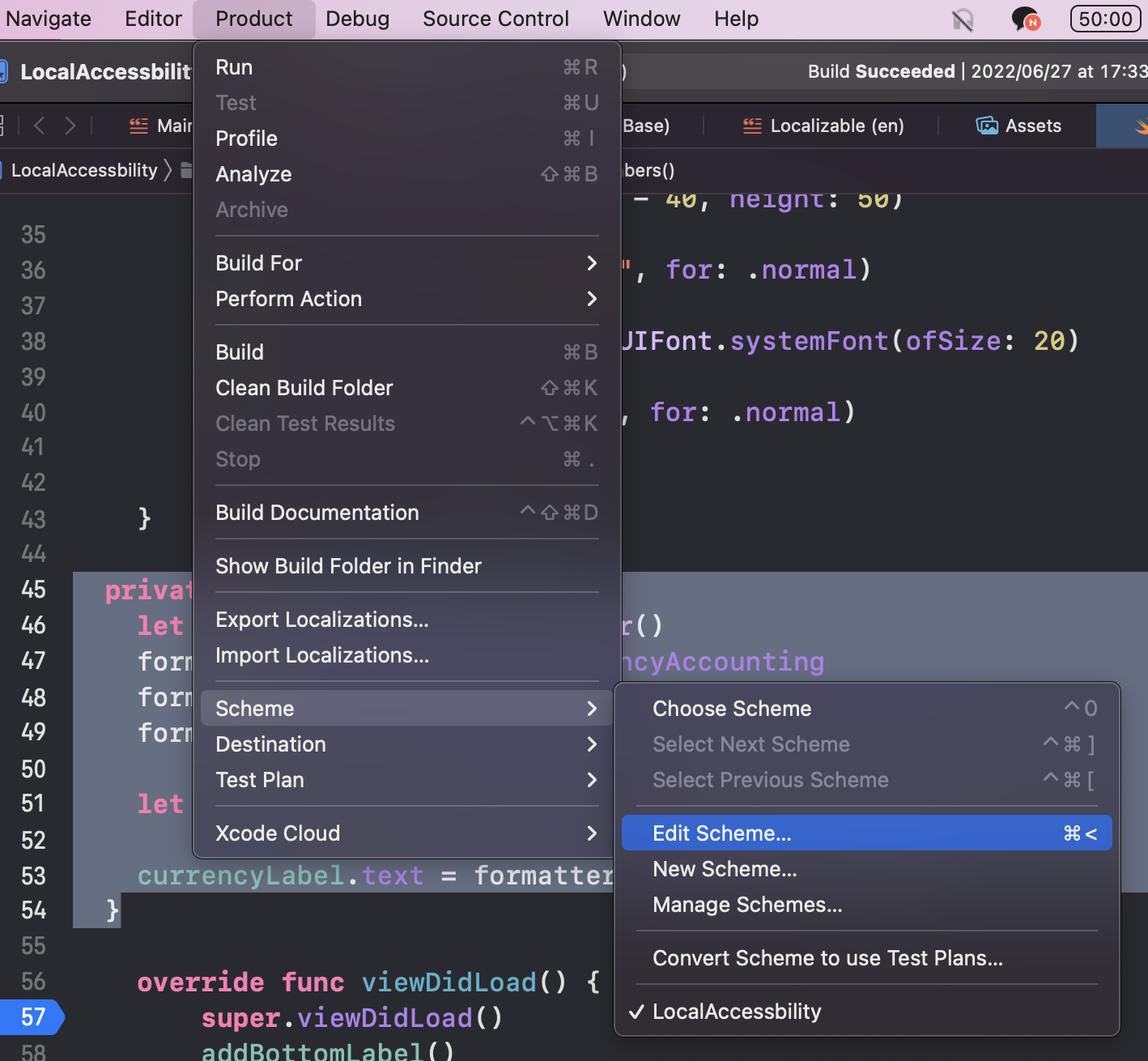Open the Window menu
Screen dimensions: 1148x1061
coord(641,19)
